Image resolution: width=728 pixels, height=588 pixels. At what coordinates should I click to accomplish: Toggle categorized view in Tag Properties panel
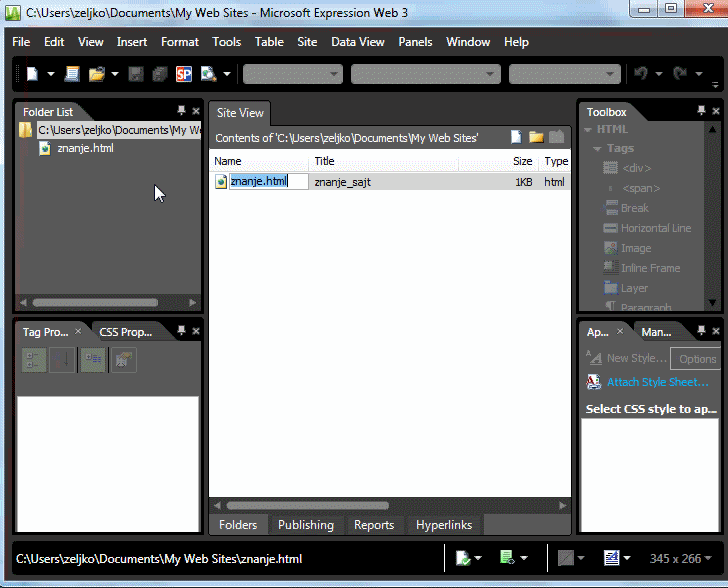(x=34, y=361)
